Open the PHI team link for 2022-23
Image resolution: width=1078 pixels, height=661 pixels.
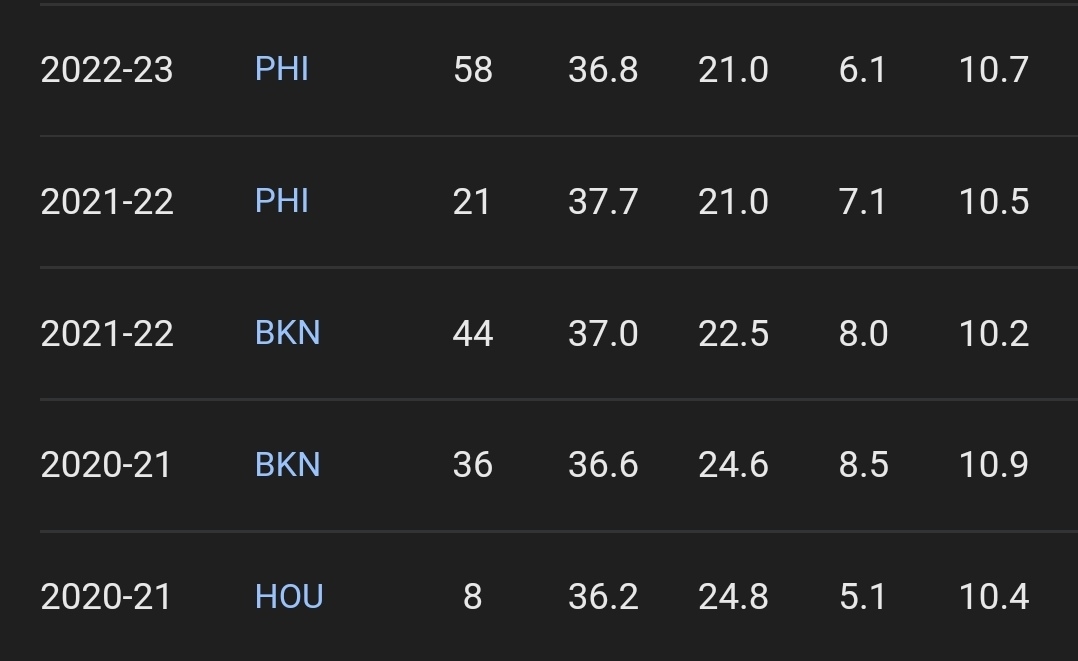[282, 69]
